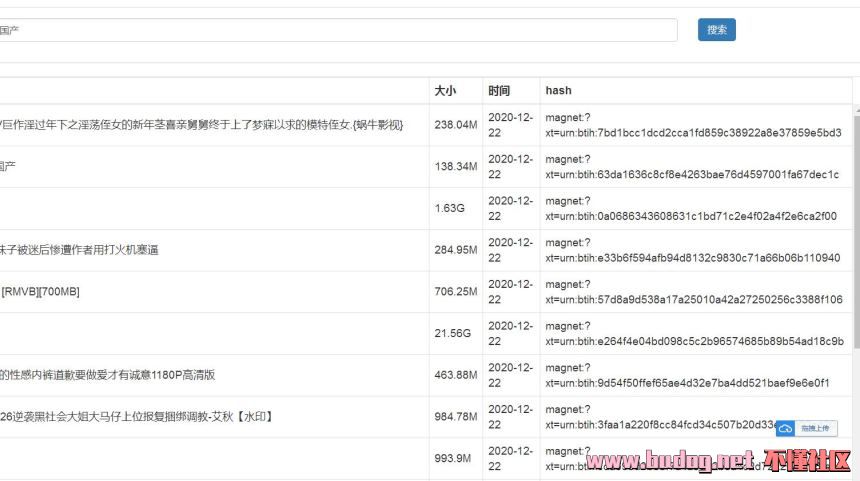Select the 238.04M size cell
The width and height of the screenshot is (860, 481).
[x=456, y=125]
